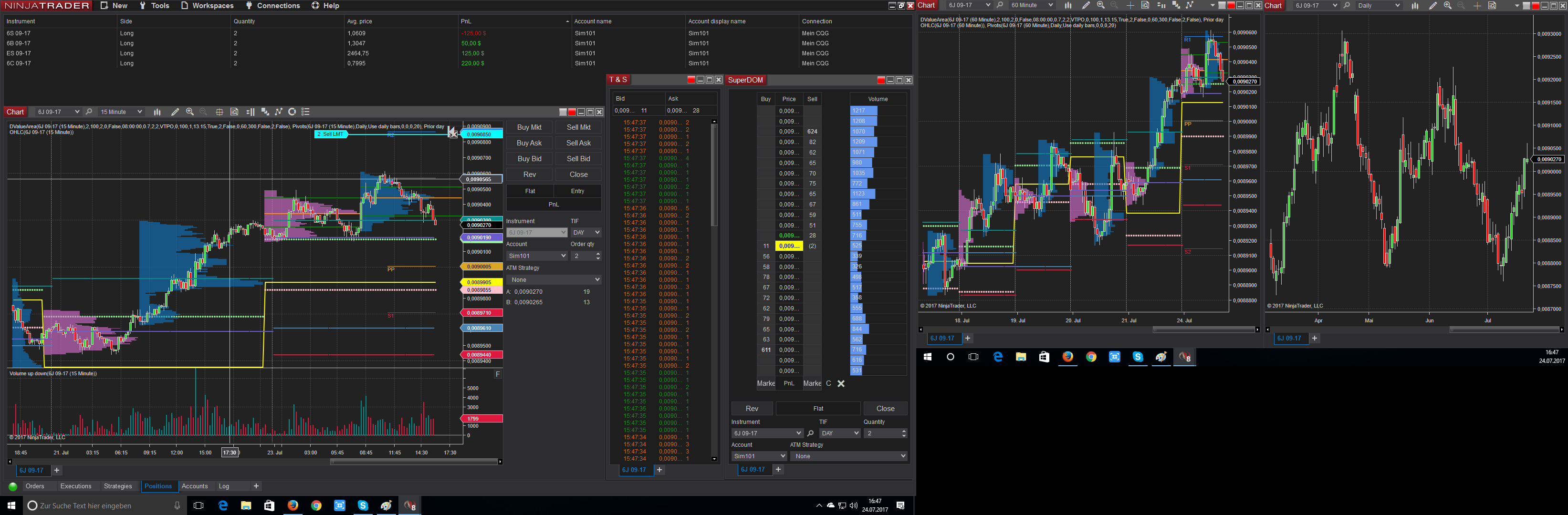The height and width of the screenshot is (515, 1568).
Task: Open instrument search magnifier in 15 Minute chart
Action: [x=89, y=112]
